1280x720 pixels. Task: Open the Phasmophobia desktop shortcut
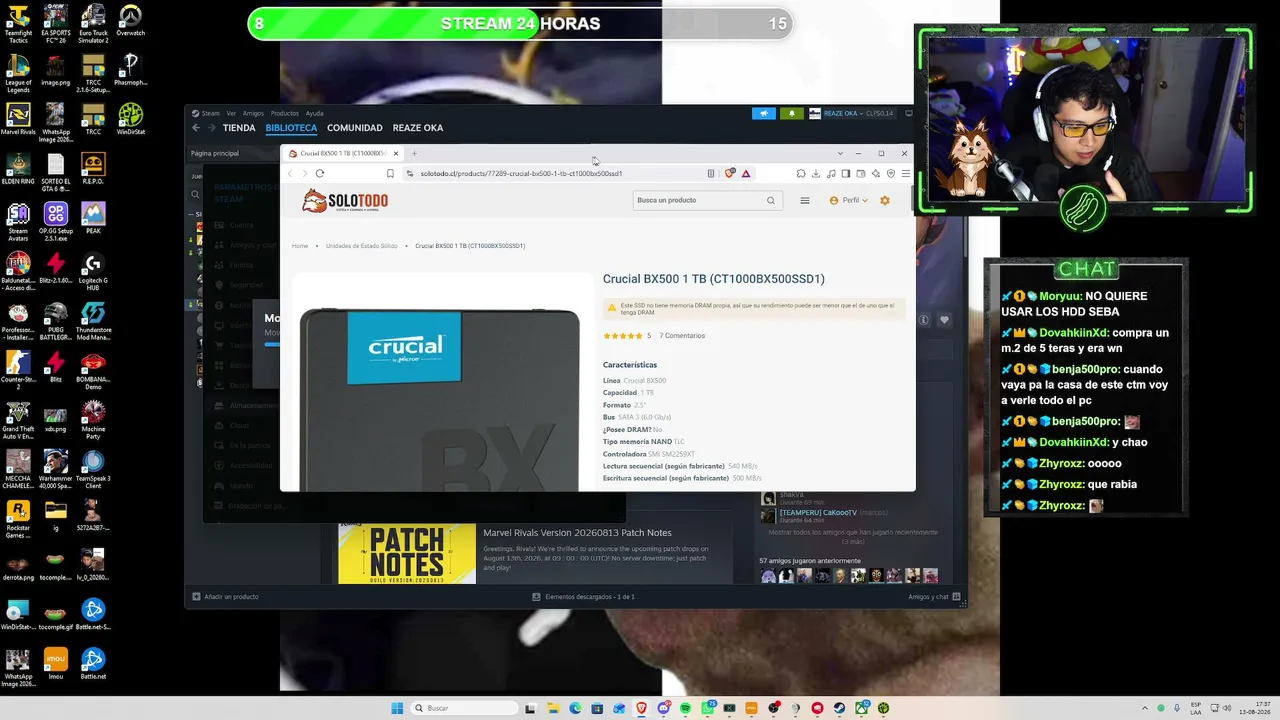click(x=130, y=70)
